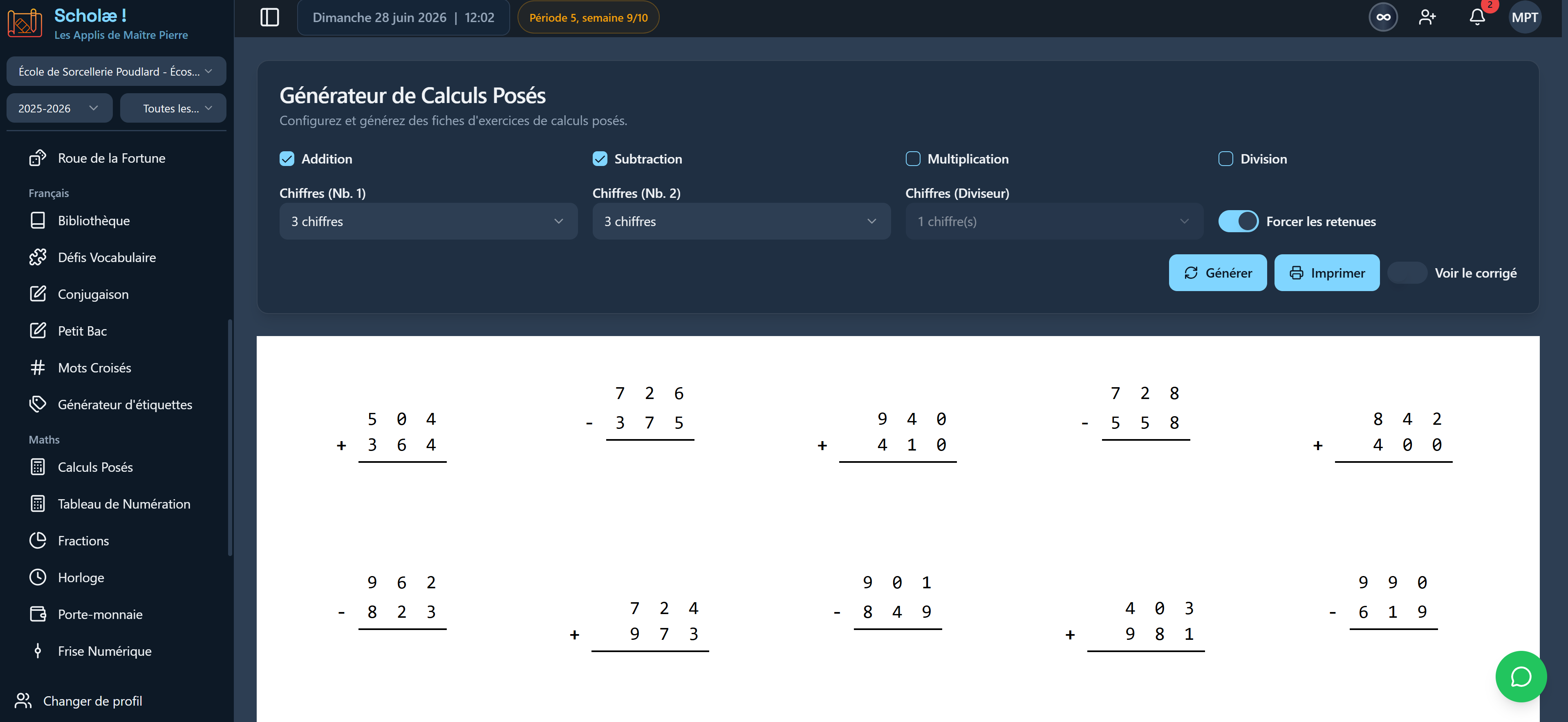The width and height of the screenshot is (1568, 722).
Task: Click the Scholae logo icon
Action: pyautogui.click(x=25, y=23)
